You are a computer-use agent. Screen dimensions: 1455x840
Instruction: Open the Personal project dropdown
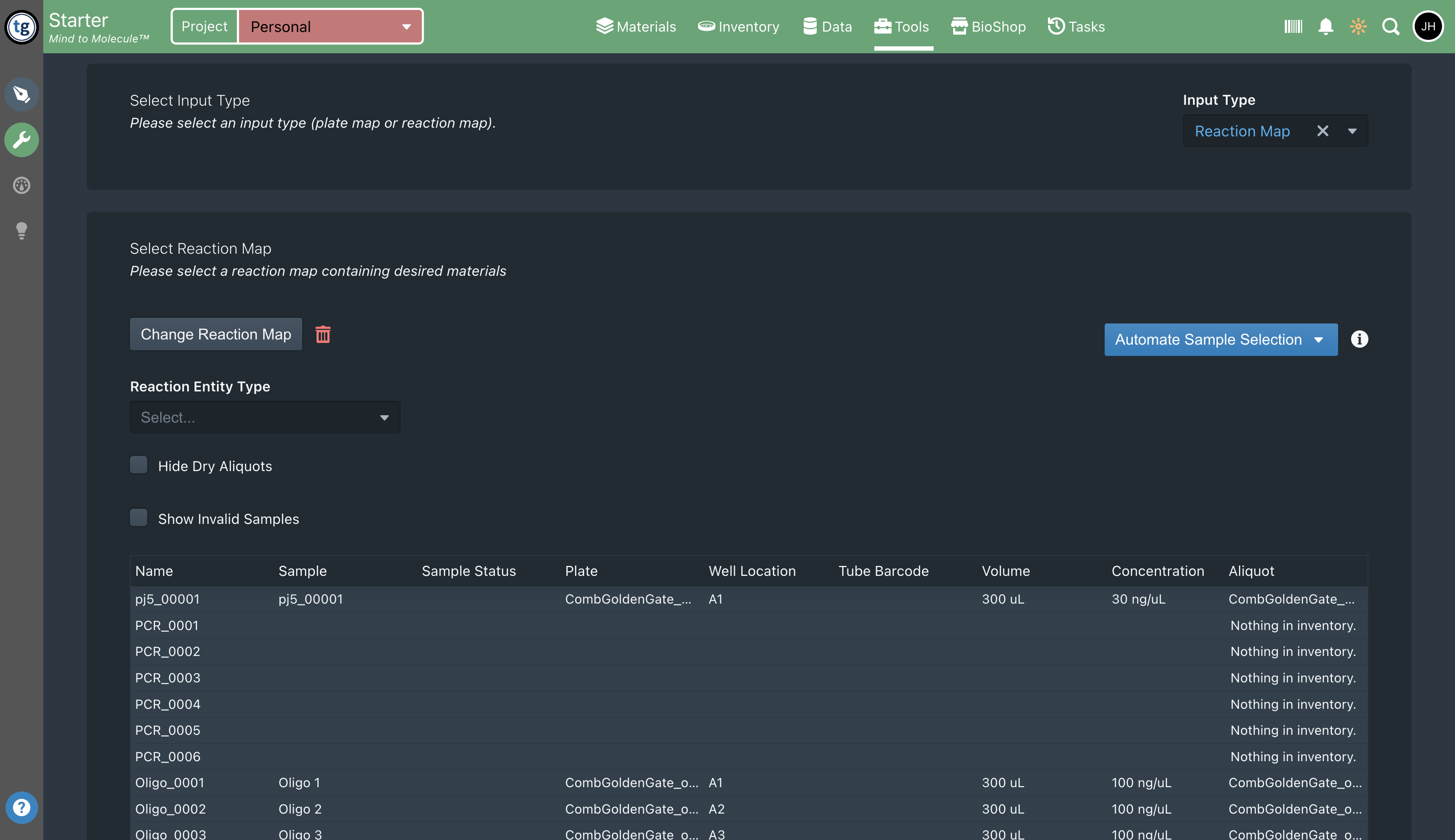click(330, 26)
